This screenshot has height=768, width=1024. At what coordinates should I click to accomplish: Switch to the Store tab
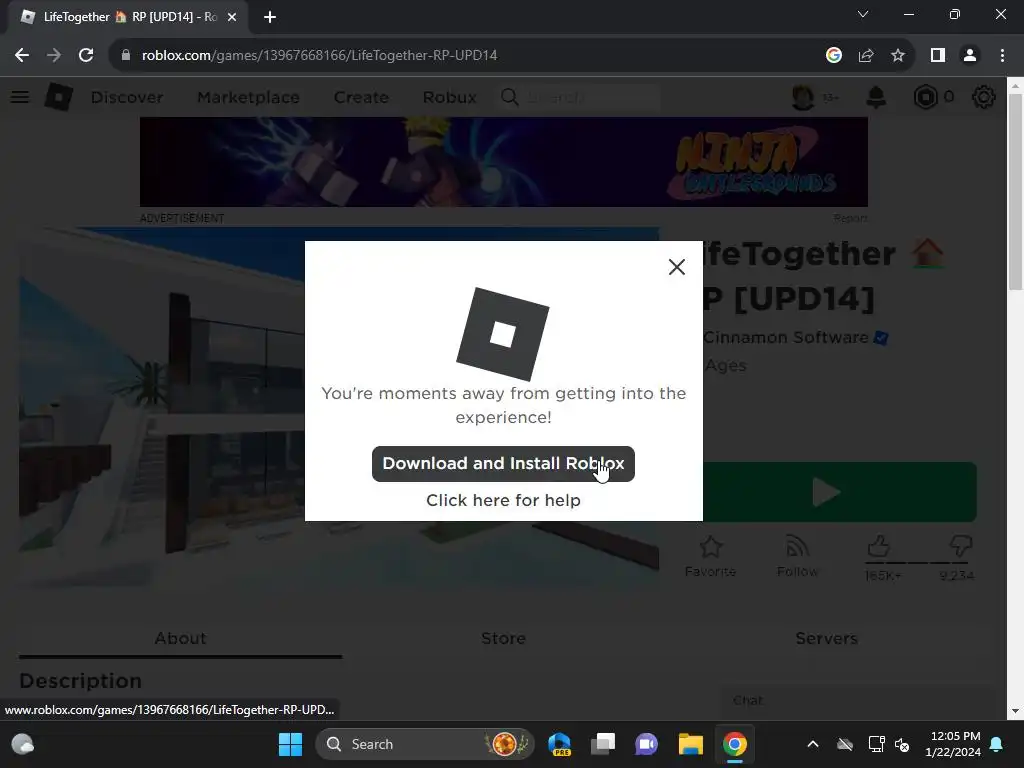503,638
